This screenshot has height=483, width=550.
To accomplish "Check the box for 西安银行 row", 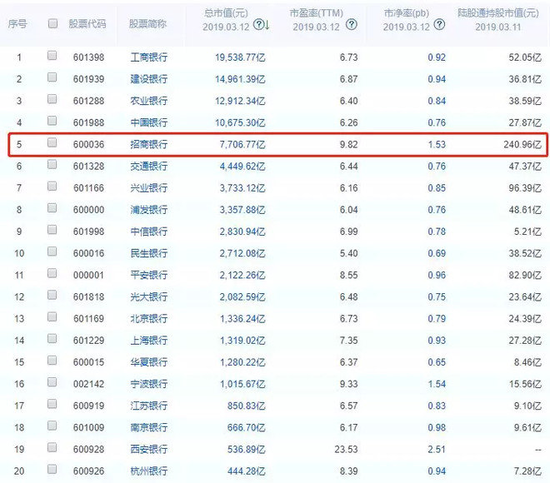I will tap(52, 447).
